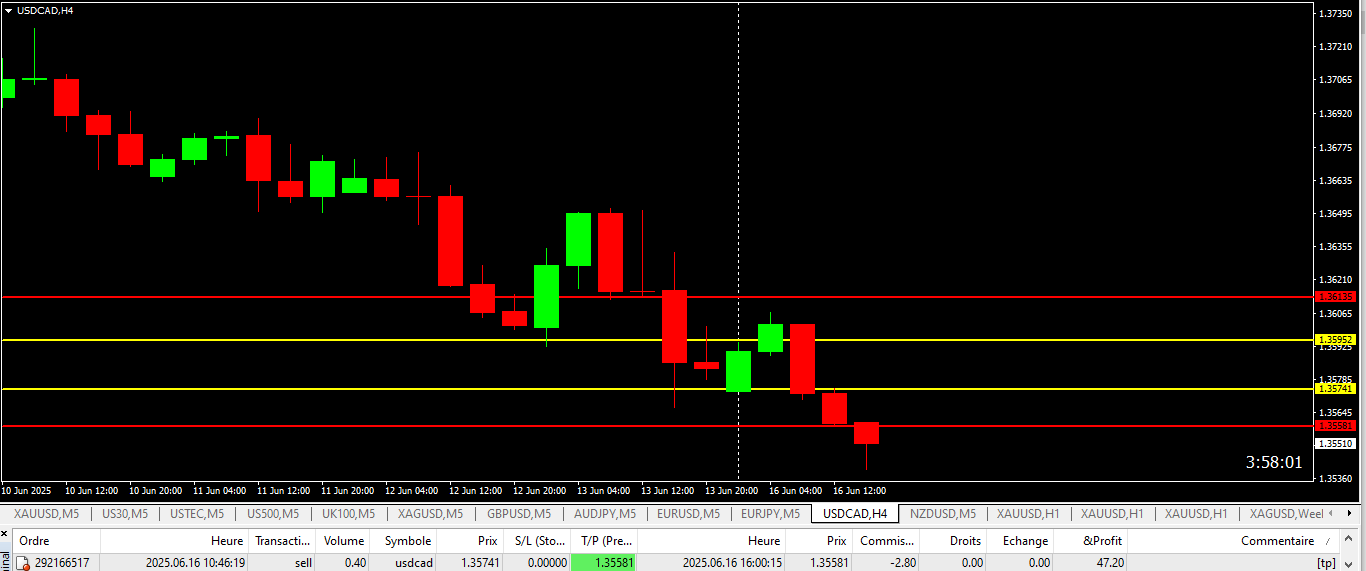Click the [tp] comment cell

[x=1326, y=563]
